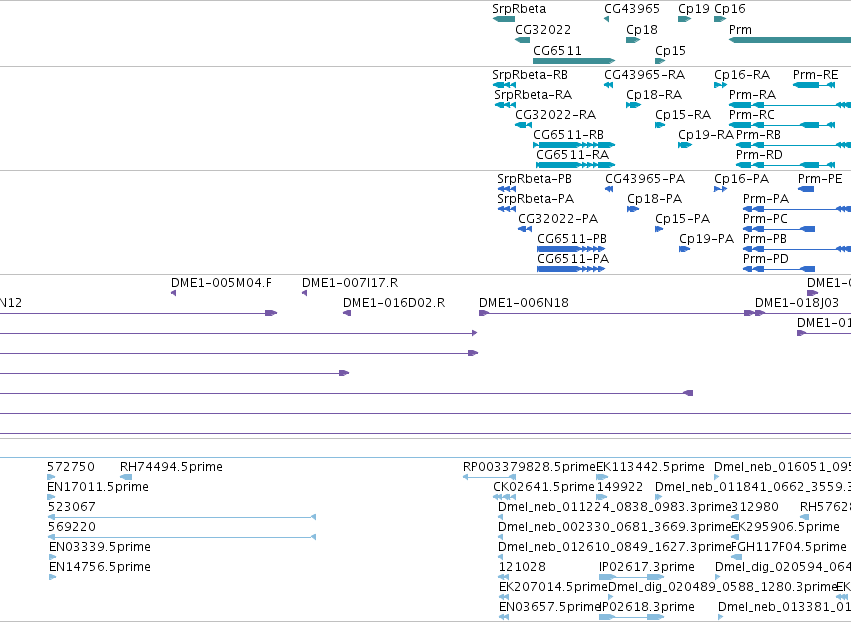This screenshot has width=851, height=622.
Task: Select the IP02617.3prime EST
Action: pos(632,577)
